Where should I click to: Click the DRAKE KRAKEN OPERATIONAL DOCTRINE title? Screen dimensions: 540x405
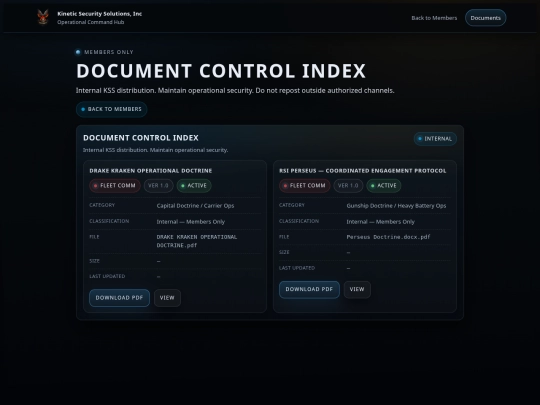coord(150,171)
